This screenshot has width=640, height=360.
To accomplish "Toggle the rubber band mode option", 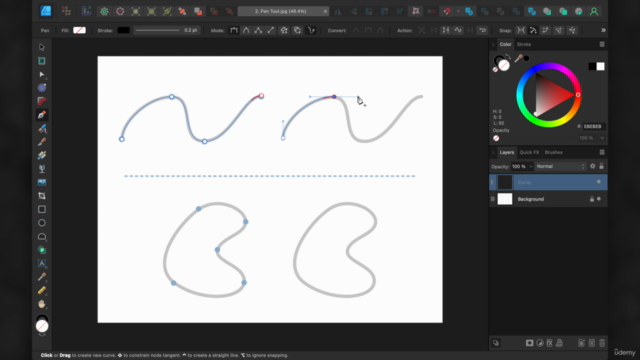I will (311, 30).
